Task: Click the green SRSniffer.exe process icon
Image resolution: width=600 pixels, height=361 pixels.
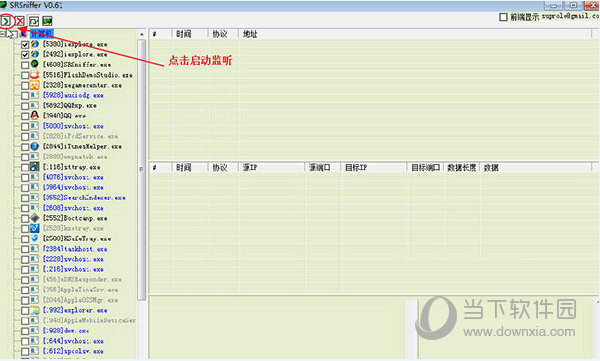Action: point(35,64)
